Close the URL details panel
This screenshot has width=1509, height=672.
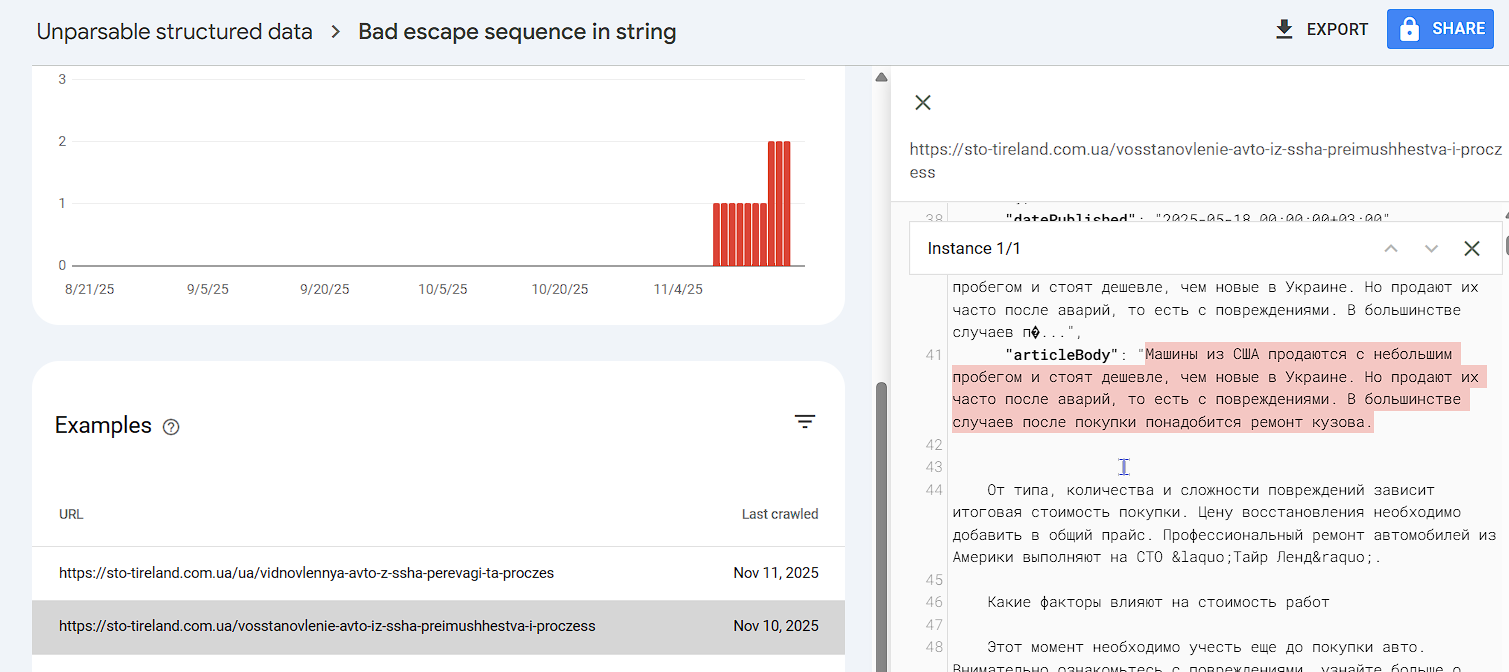coord(923,102)
